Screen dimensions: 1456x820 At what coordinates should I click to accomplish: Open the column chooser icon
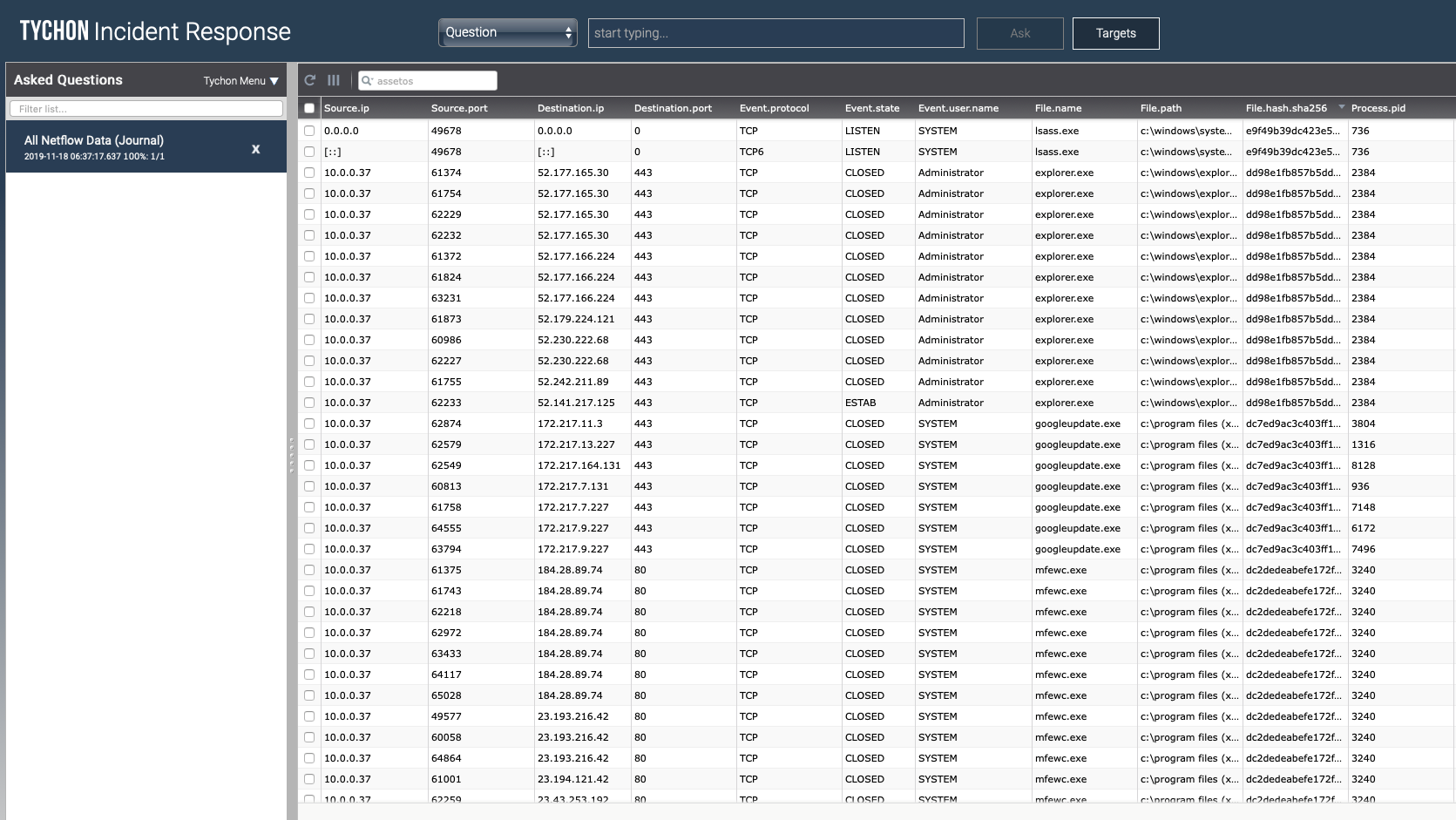pos(334,80)
